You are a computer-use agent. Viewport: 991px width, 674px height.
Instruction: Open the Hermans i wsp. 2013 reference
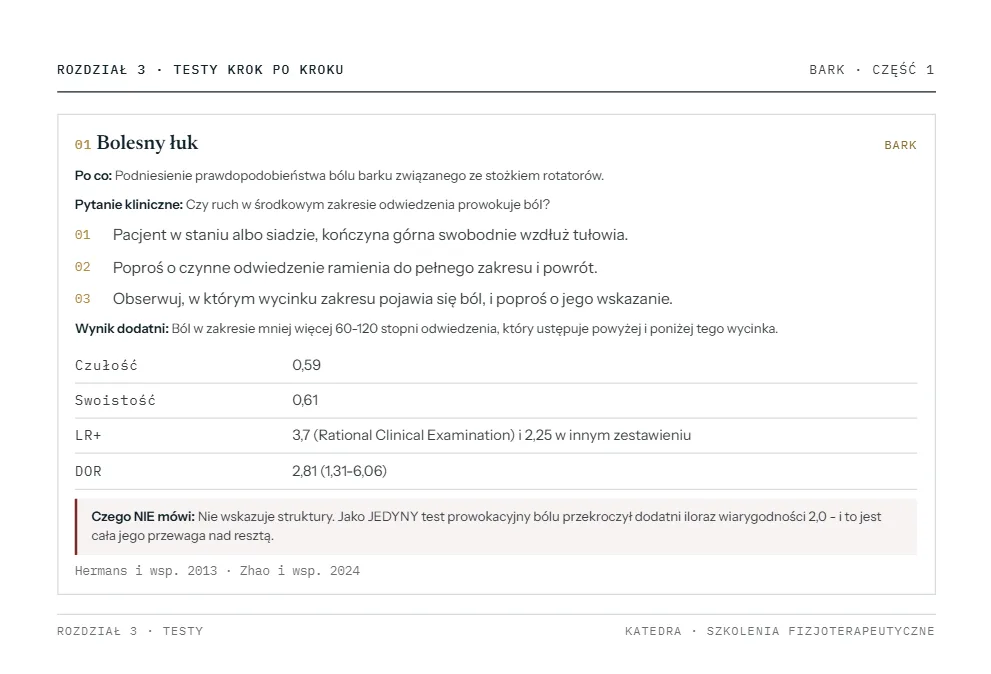point(146,571)
